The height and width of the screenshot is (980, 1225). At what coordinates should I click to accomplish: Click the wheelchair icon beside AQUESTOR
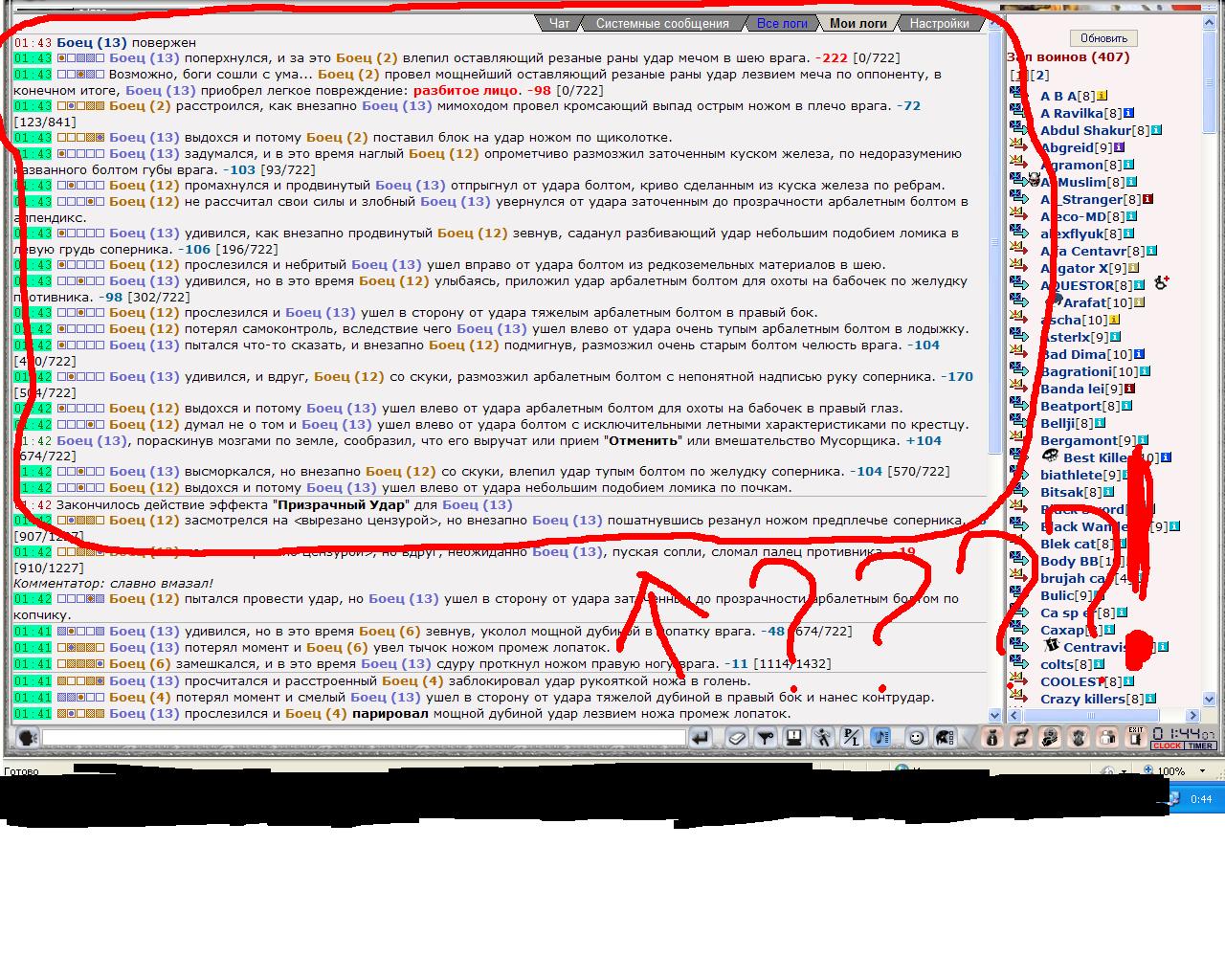(x=1162, y=283)
